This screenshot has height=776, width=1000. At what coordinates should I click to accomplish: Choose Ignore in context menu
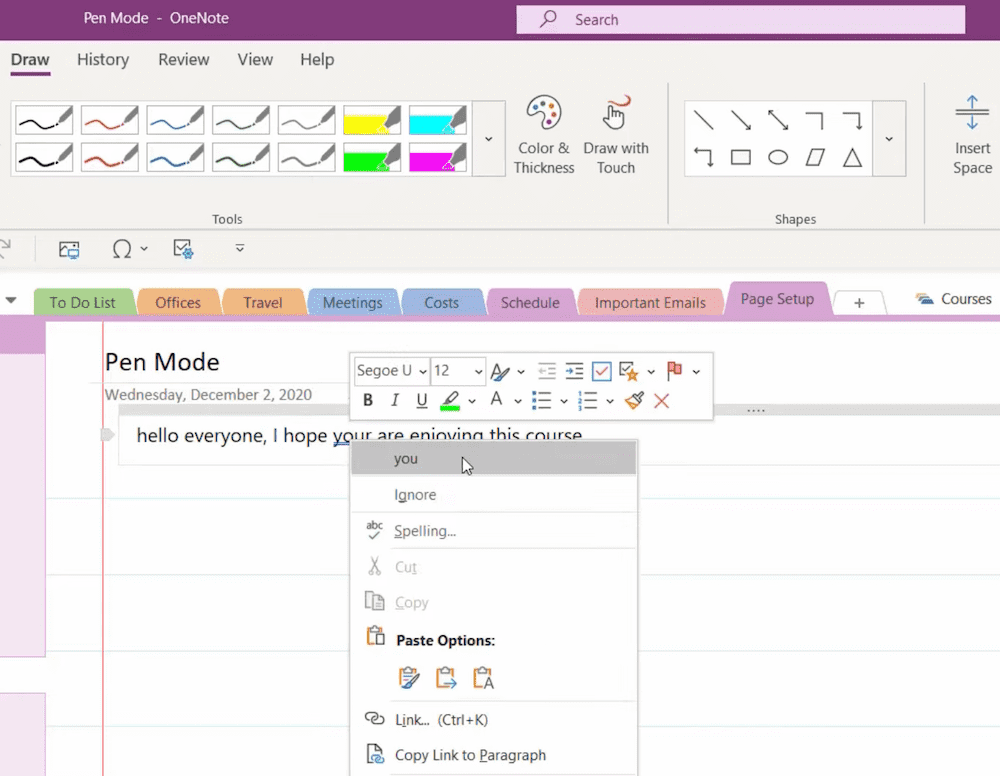pyautogui.click(x=494, y=495)
